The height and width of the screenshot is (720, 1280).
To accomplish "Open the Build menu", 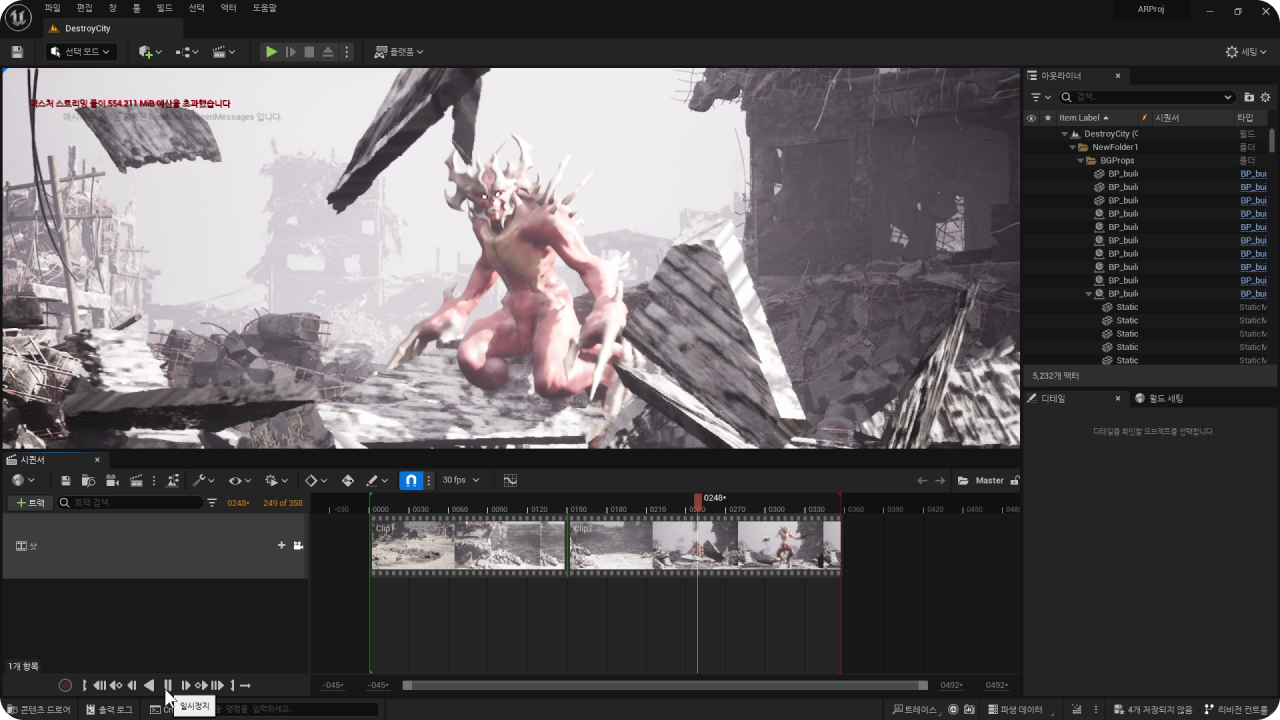I will click(x=164, y=8).
